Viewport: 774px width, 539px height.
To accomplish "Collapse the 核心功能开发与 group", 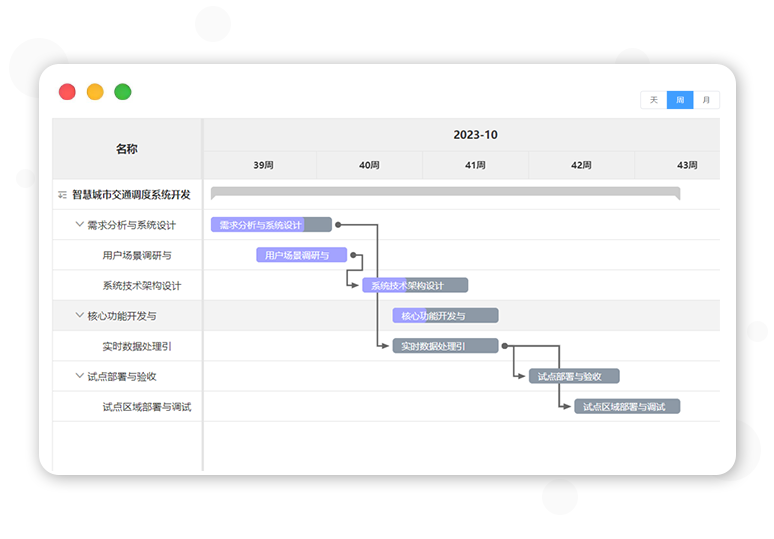I will (x=80, y=316).
